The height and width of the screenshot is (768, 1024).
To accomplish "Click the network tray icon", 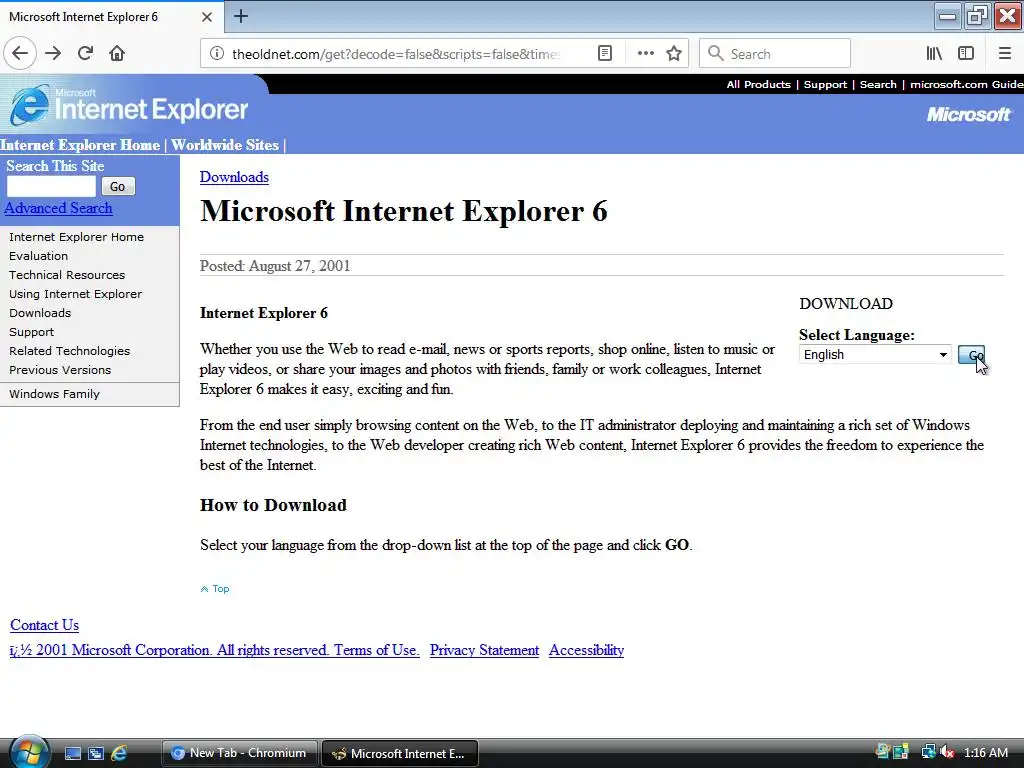I will coord(928,752).
